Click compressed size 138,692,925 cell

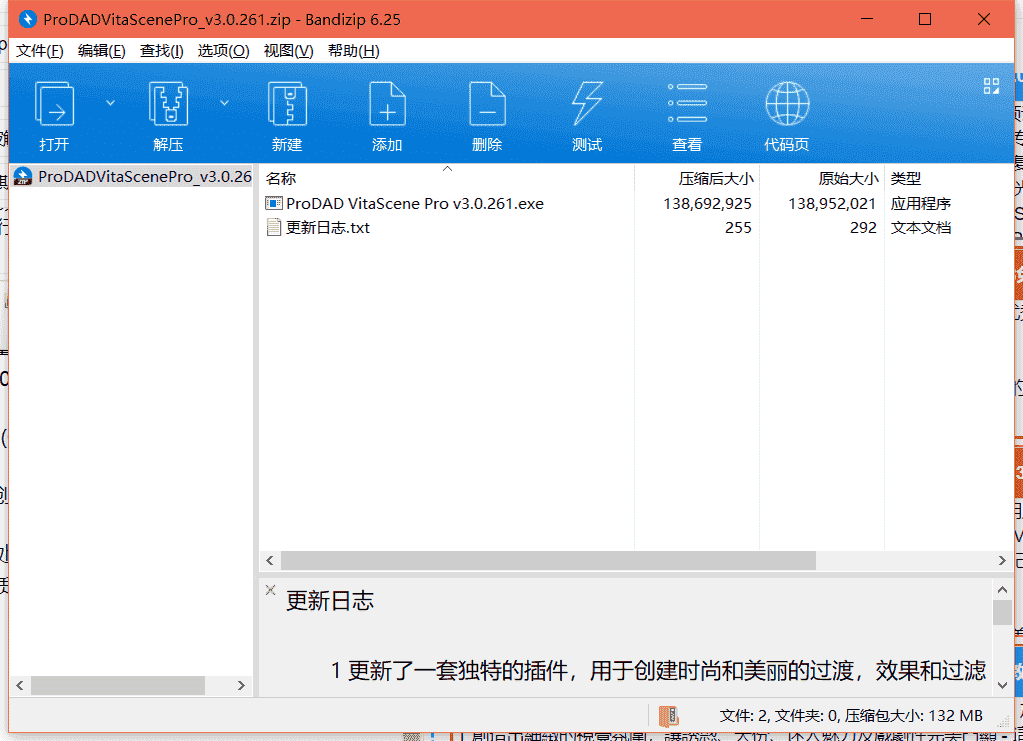point(707,204)
